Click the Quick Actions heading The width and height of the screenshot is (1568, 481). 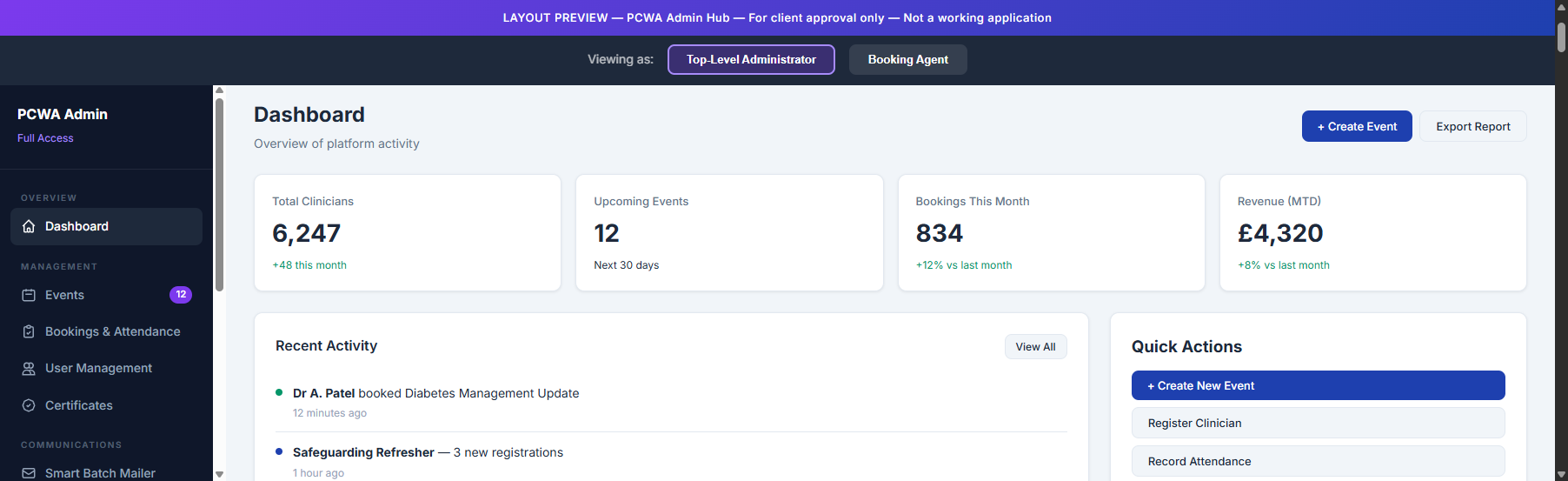1186,346
